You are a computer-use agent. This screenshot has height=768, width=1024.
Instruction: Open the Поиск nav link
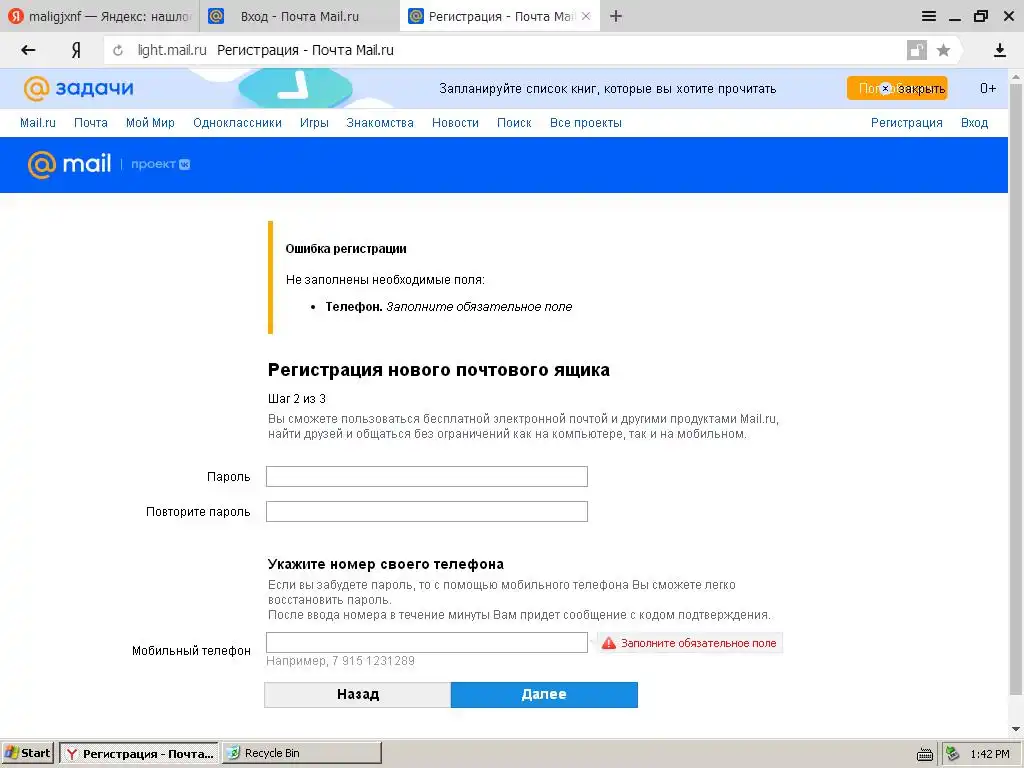(514, 123)
